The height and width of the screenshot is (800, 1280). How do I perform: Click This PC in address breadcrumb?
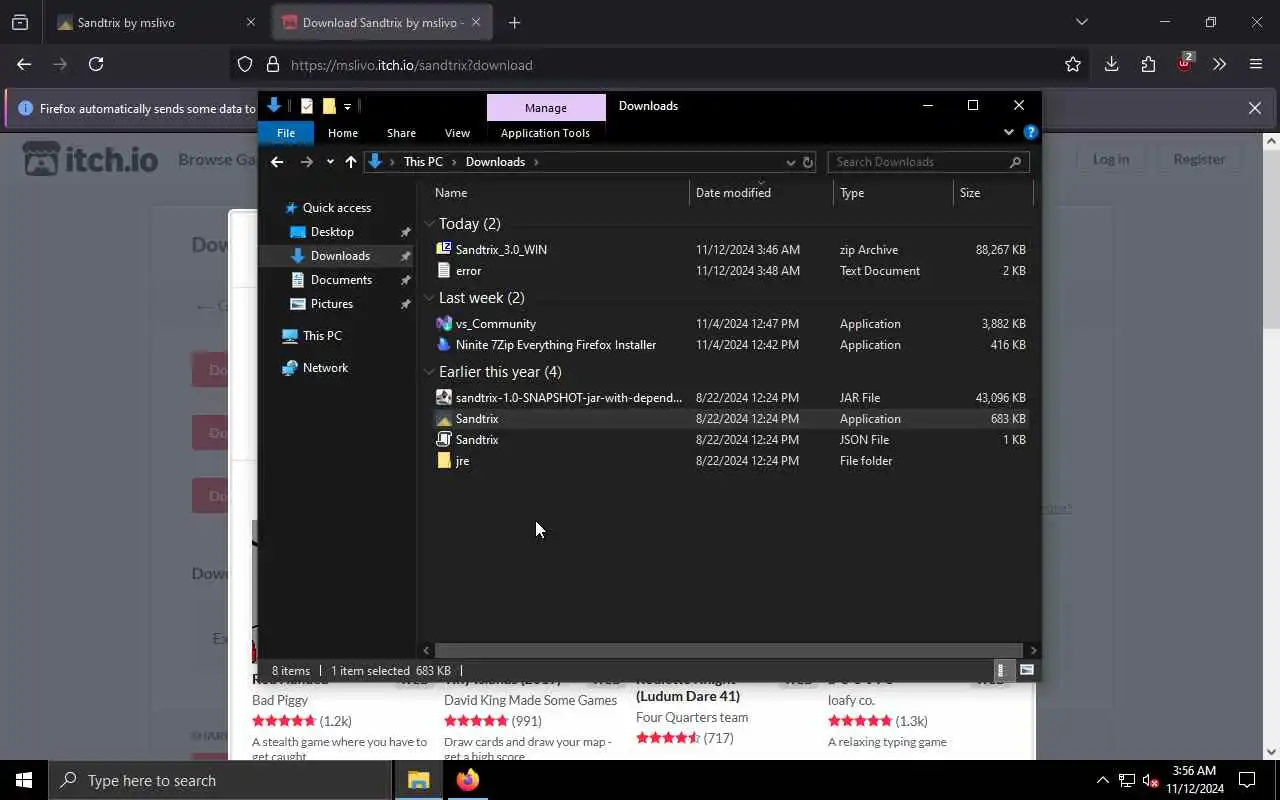click(x=423, y=162)
